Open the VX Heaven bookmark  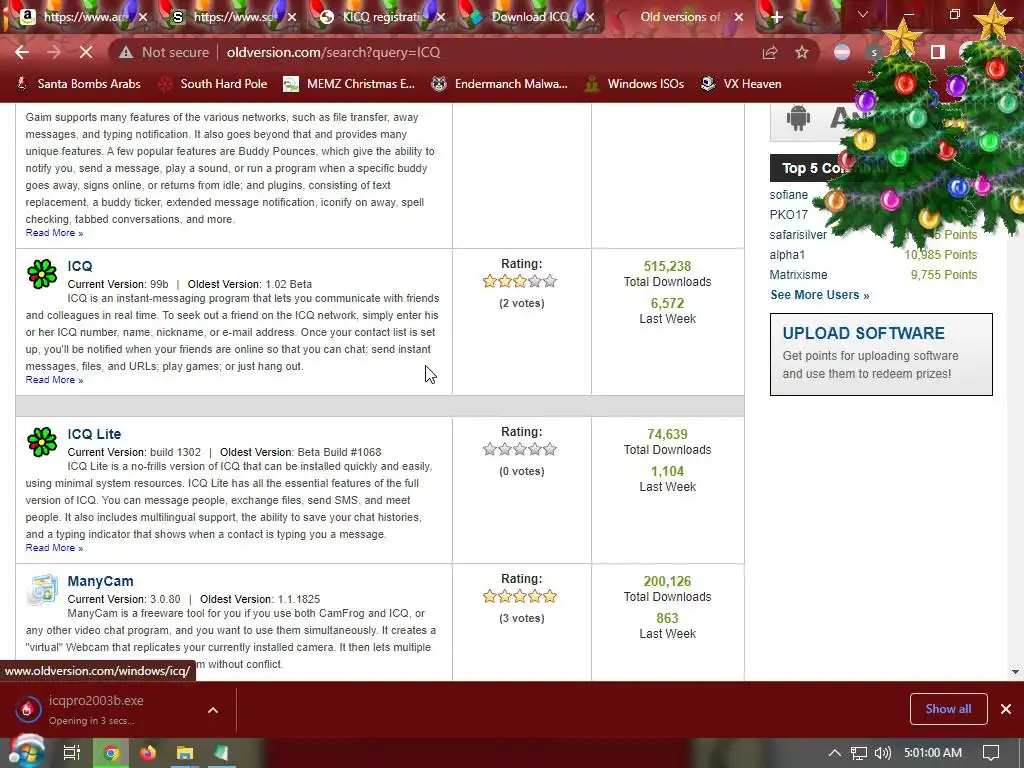coord(741,84)
